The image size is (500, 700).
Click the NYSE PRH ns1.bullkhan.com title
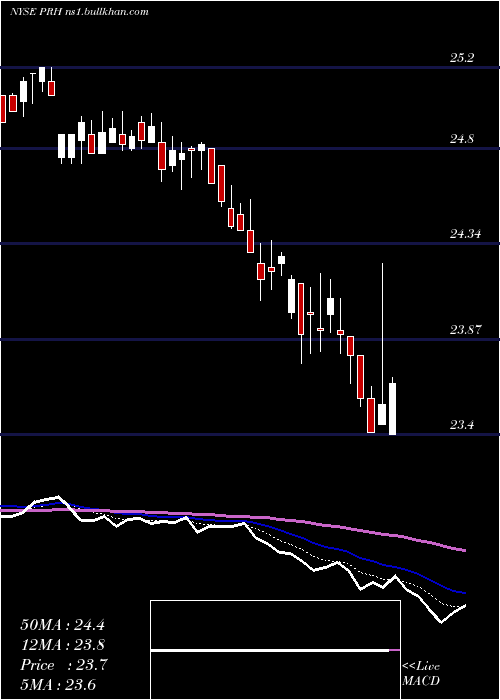coord(79,12)
